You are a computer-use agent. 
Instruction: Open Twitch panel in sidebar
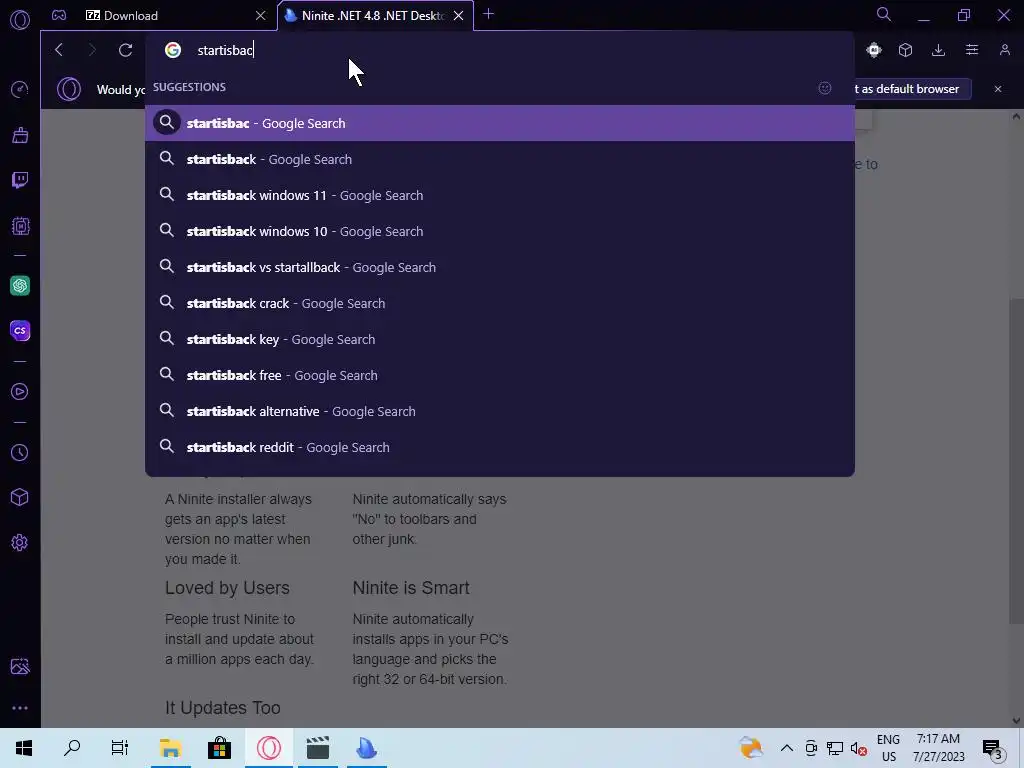pos(20,180)
